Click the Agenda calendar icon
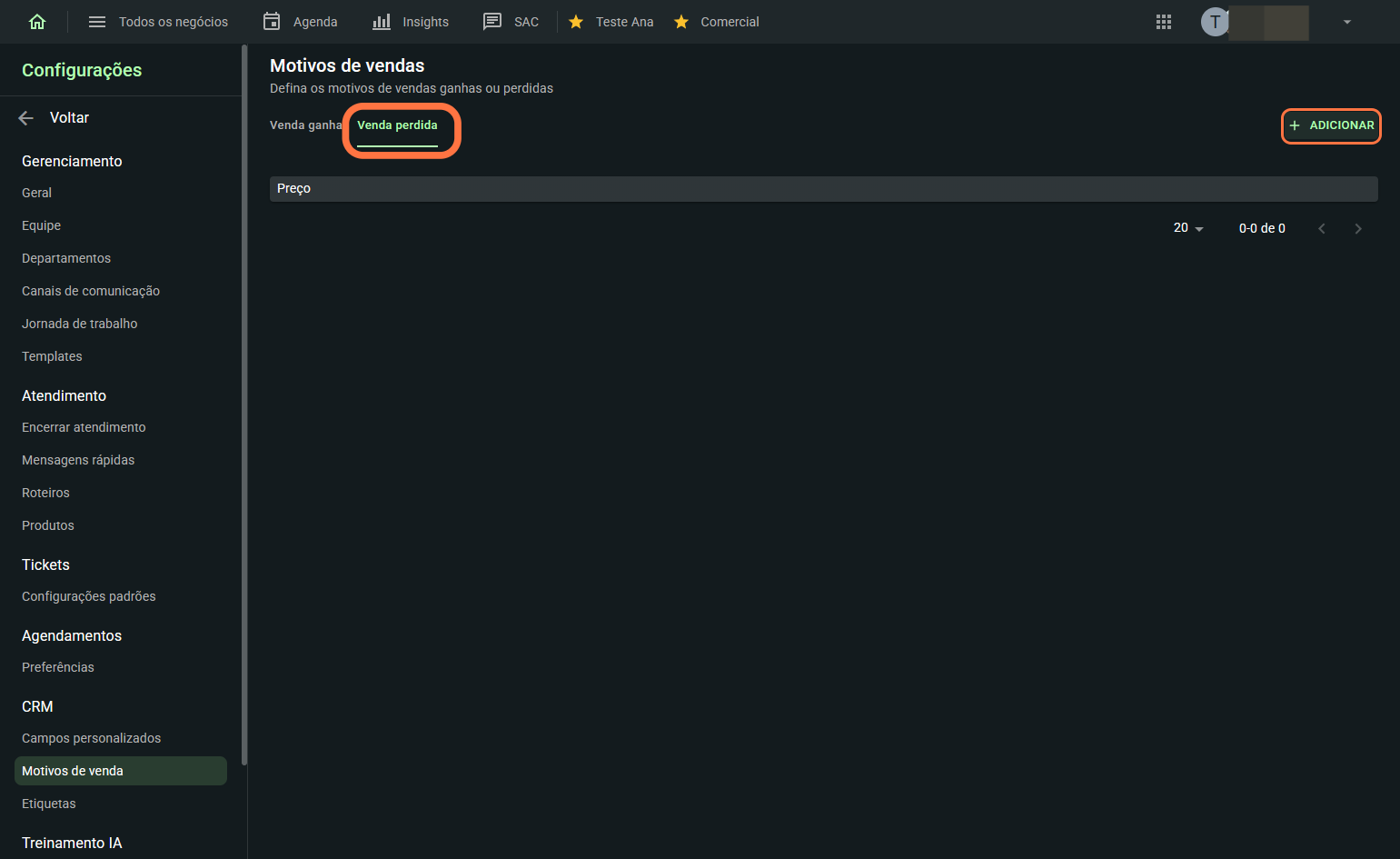Image resolution: width=1400 pixels, height=859 pixels. [272, 22]
